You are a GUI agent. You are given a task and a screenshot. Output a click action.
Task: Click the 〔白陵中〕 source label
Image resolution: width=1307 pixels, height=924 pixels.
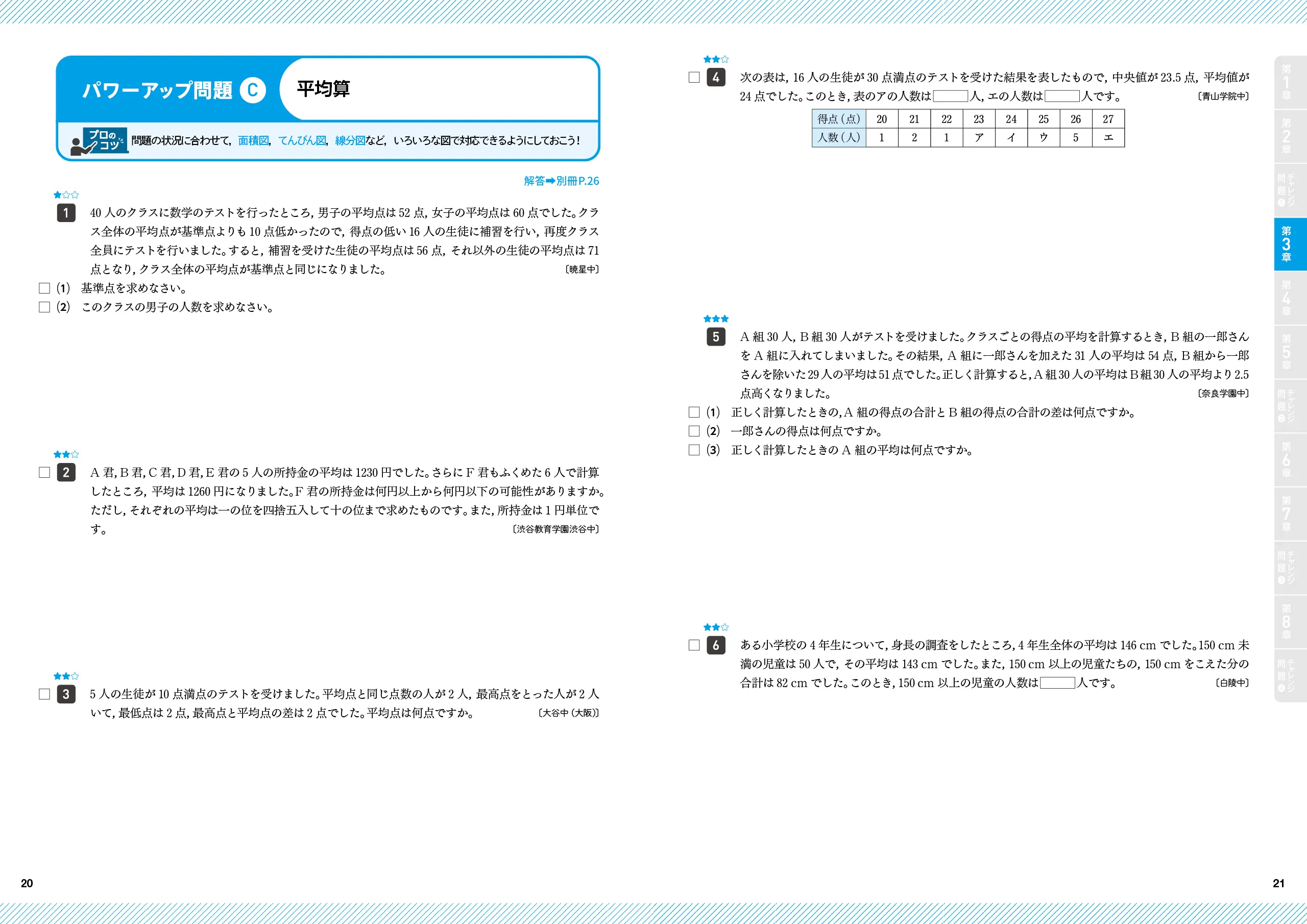pyautogui.click(x=1232, y=683)
